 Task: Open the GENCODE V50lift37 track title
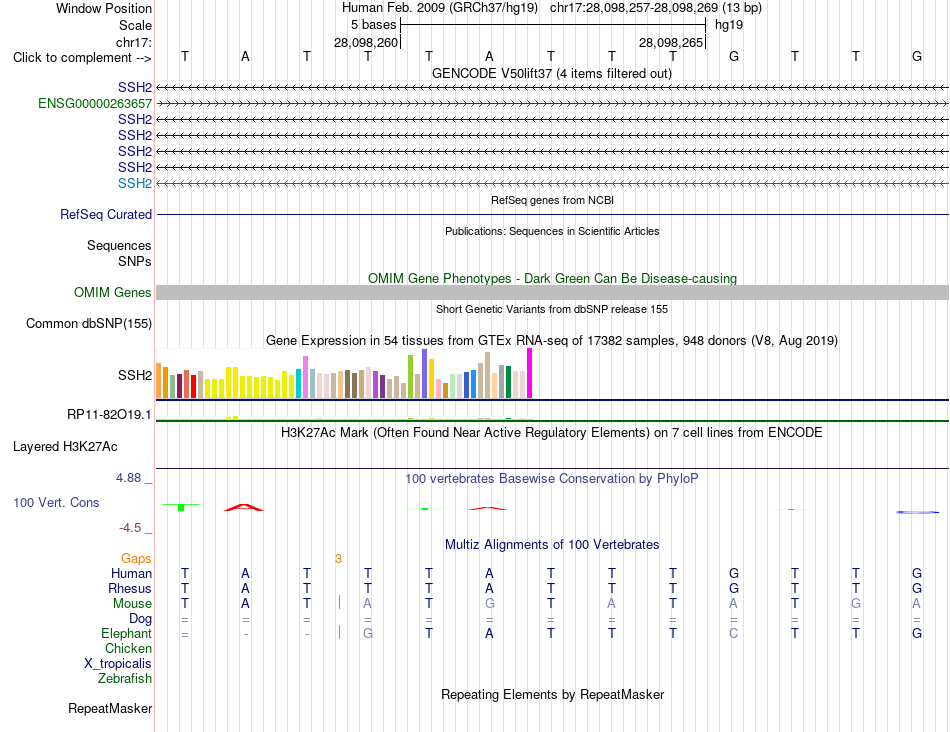pos(551,73)
